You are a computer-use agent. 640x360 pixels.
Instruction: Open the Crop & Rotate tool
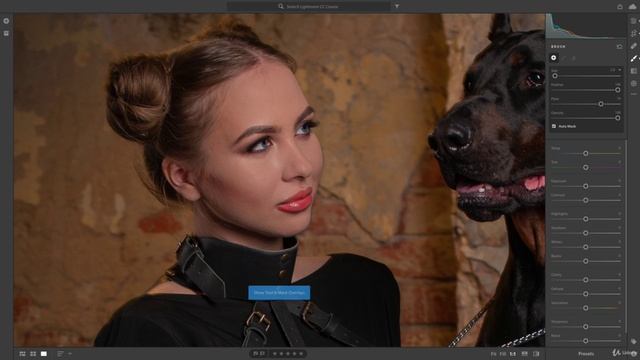633,33
